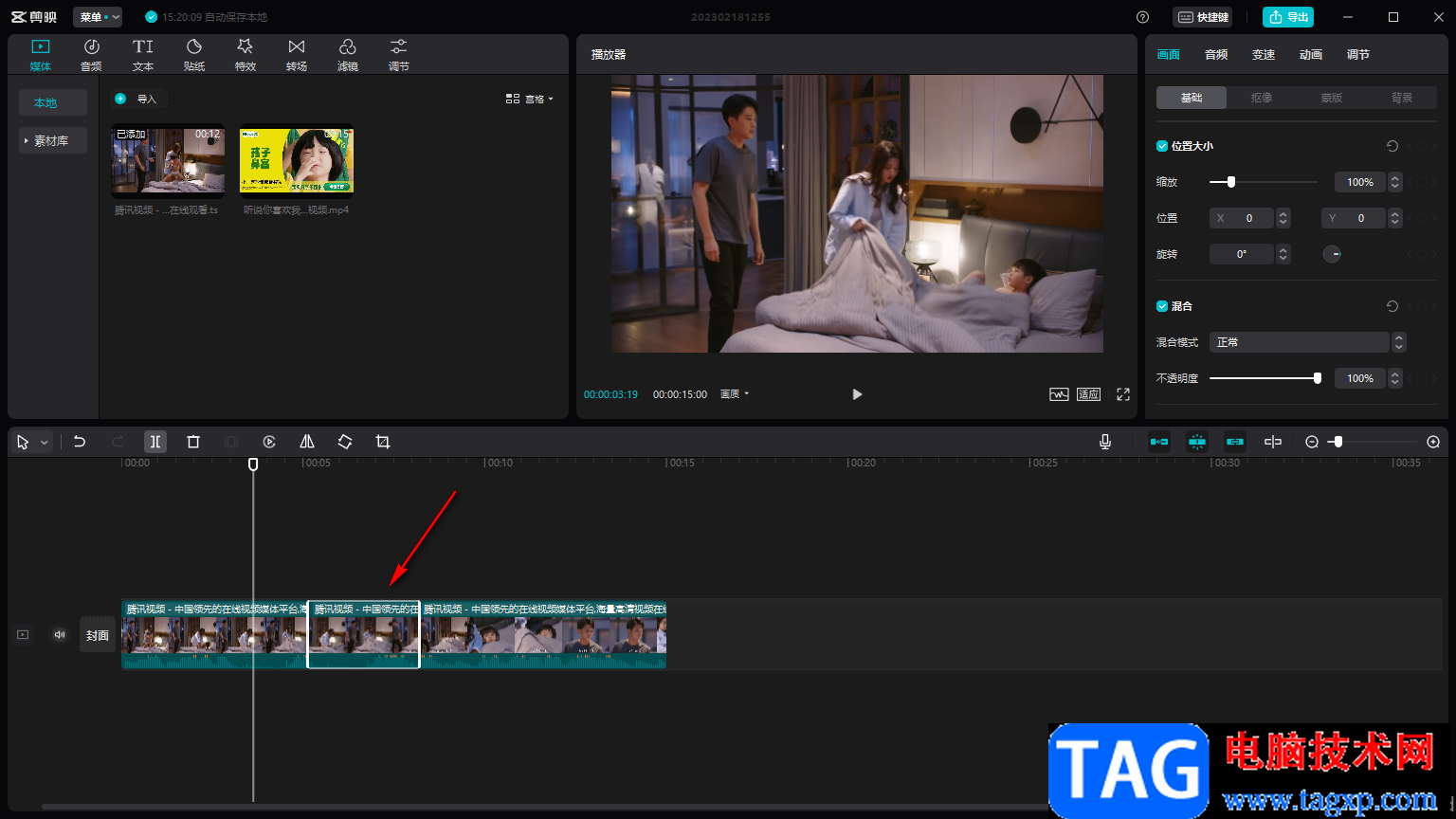Open the 调节 tab in the top toolbar
Viewport: 1456px width, 819px height.
pos(399,55)
